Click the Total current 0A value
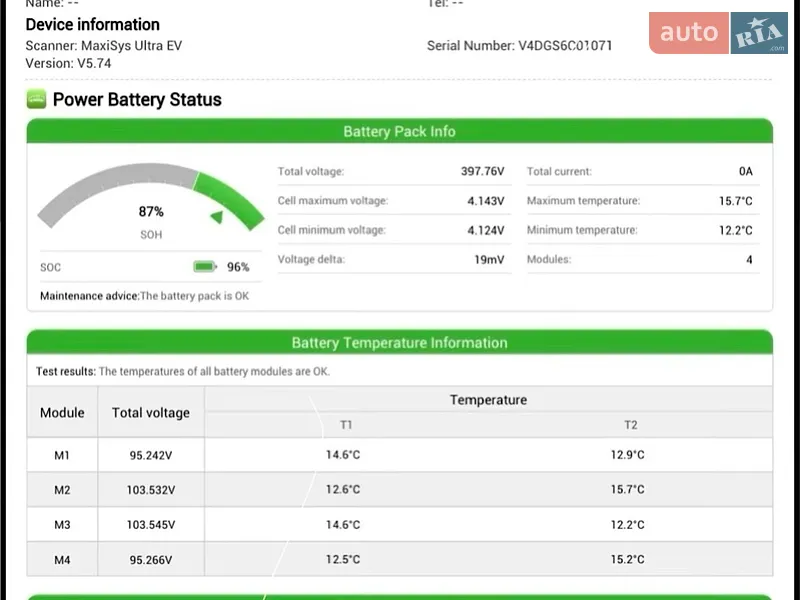 746,171
